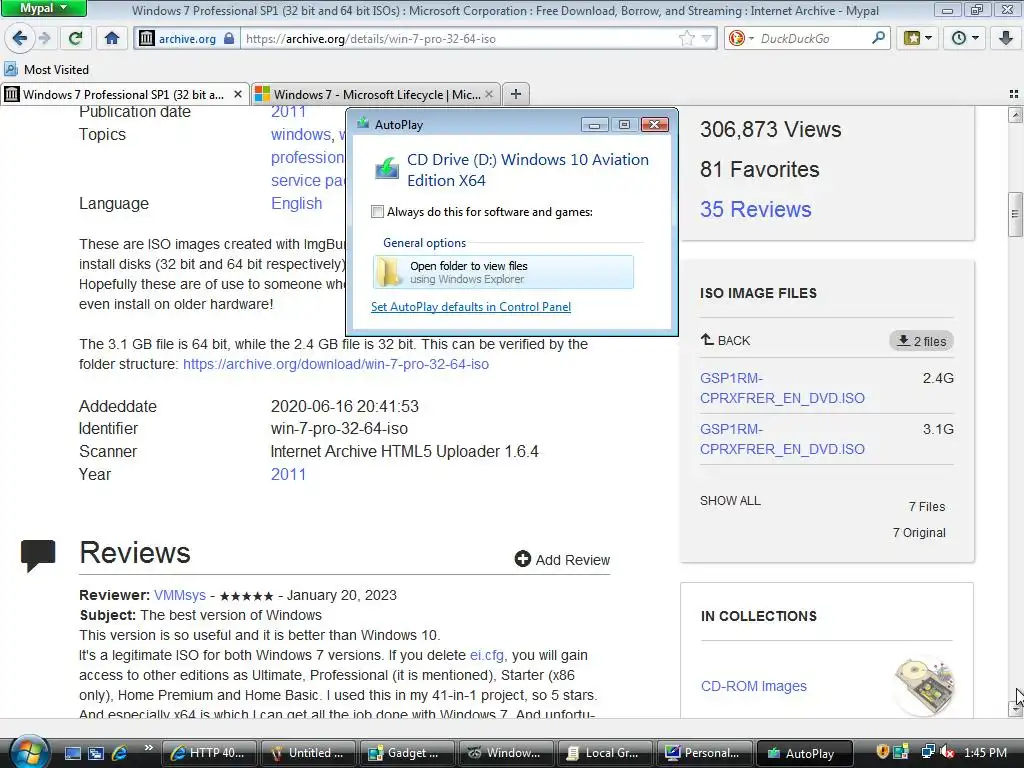Close the Windows 7 Professional SP1 tab
The width and height of the screenshot is (1024, 768).
(x=238, y=95)
